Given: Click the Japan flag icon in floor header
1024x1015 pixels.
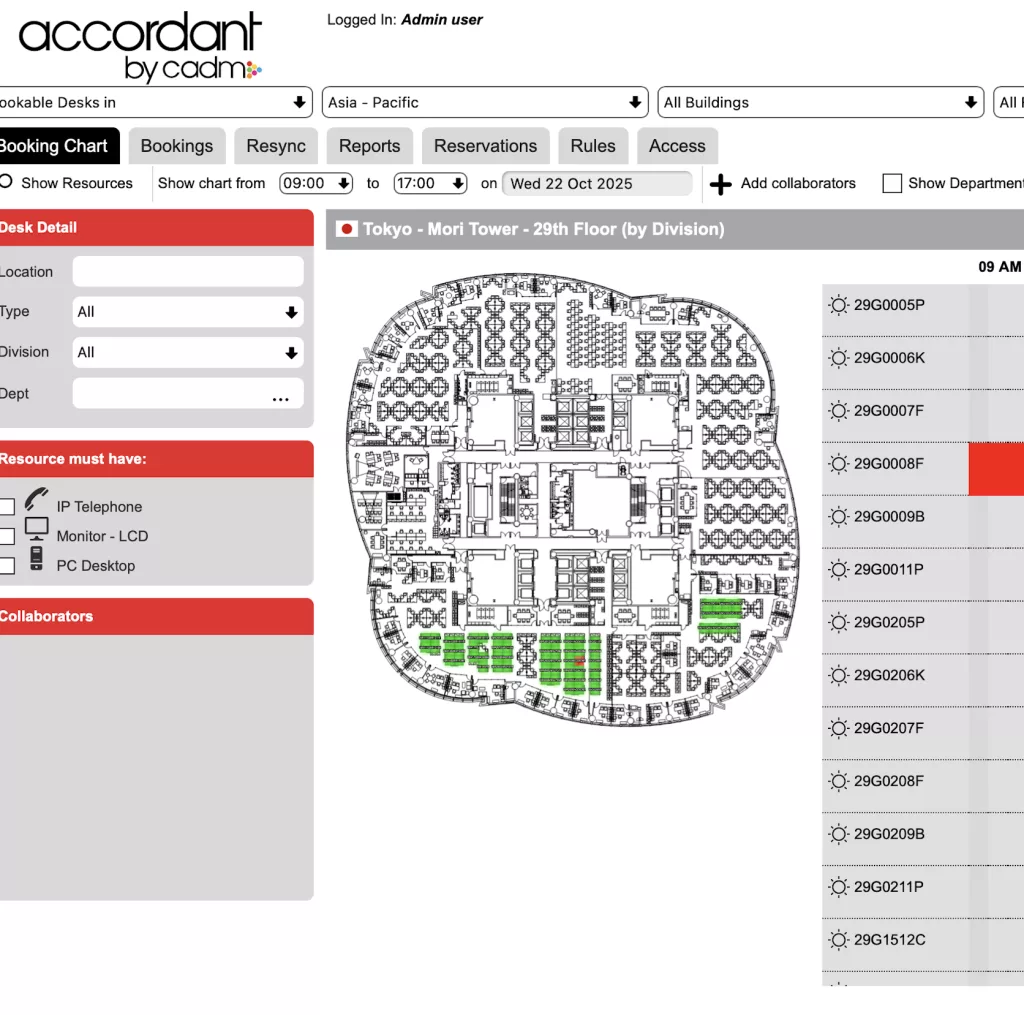Looking at the screenshot, I should tap(348, 229).
